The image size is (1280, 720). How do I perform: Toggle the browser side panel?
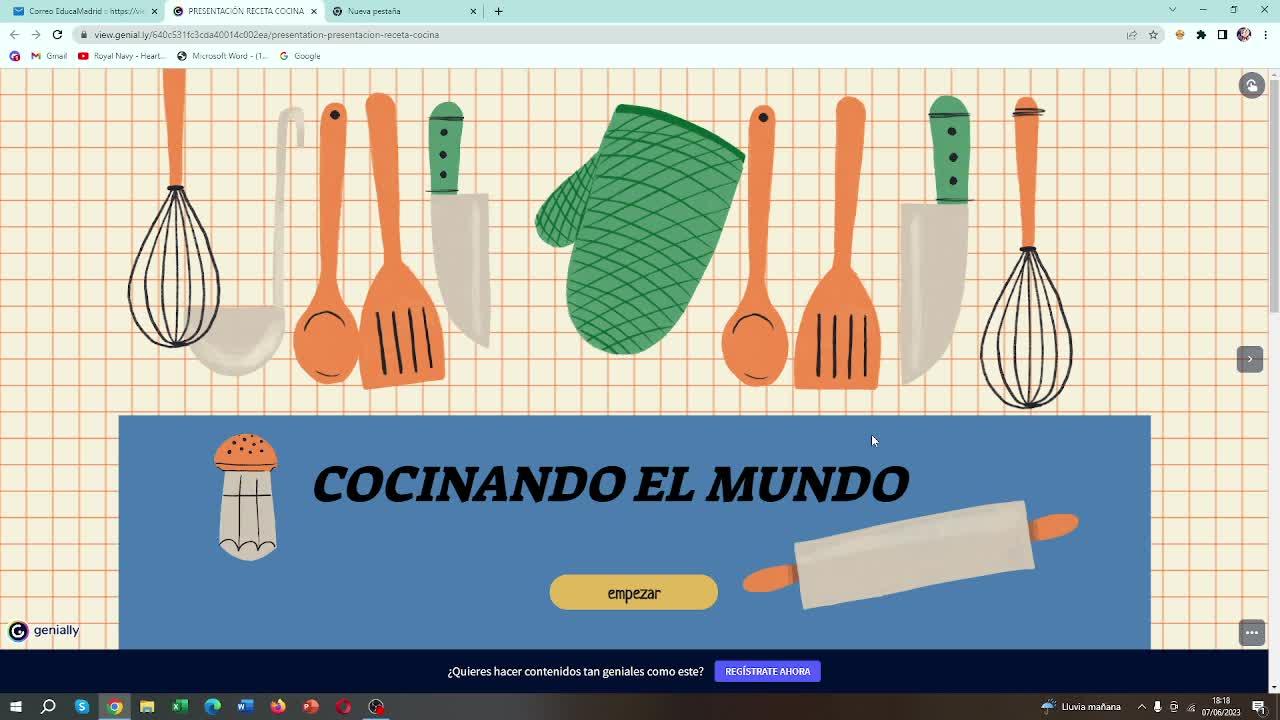coord(1222,34)
